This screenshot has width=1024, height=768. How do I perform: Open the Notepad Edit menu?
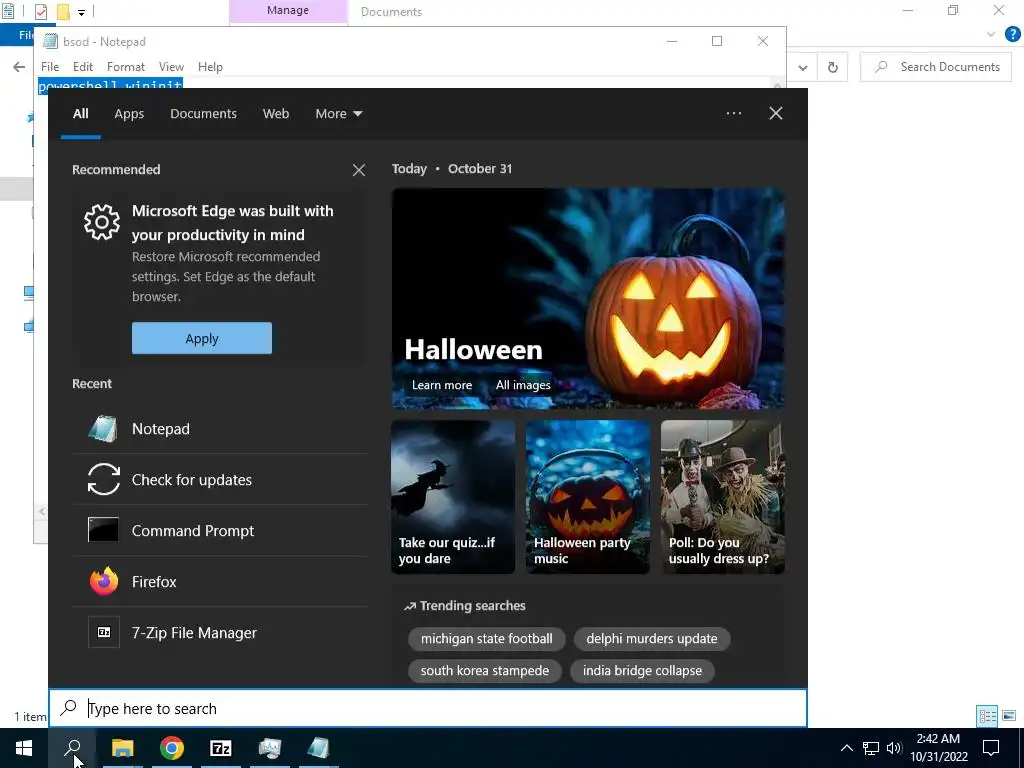82,67
